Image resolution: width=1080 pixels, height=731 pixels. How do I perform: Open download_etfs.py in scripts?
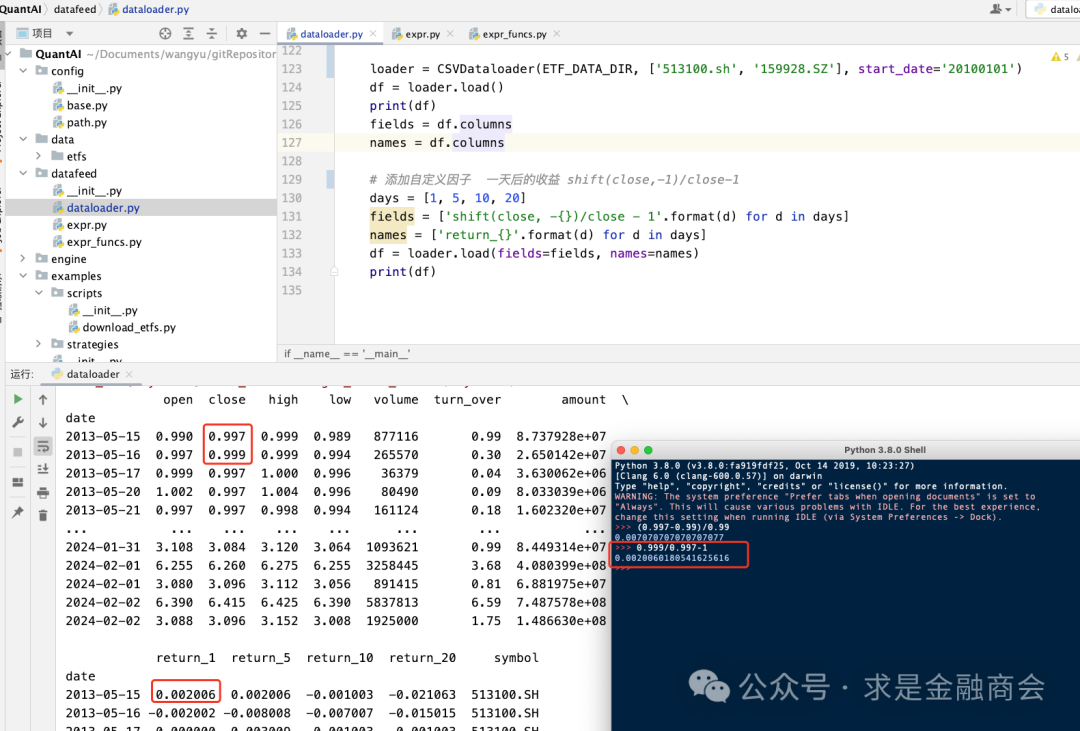(129, 327)
